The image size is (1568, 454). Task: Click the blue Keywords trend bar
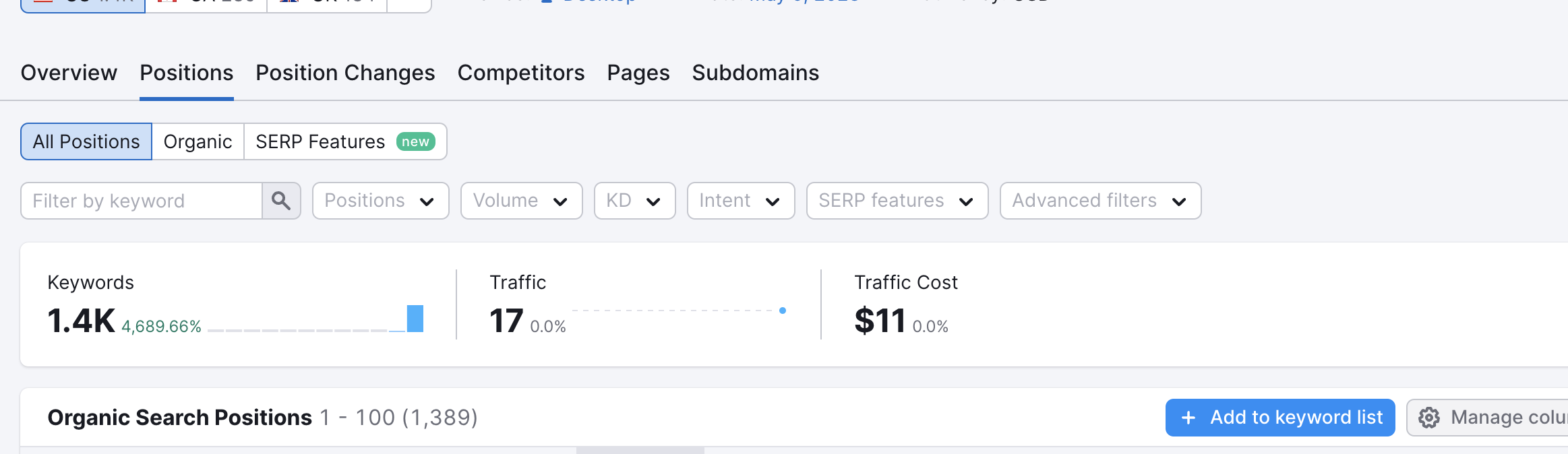(x=415, y=319)
